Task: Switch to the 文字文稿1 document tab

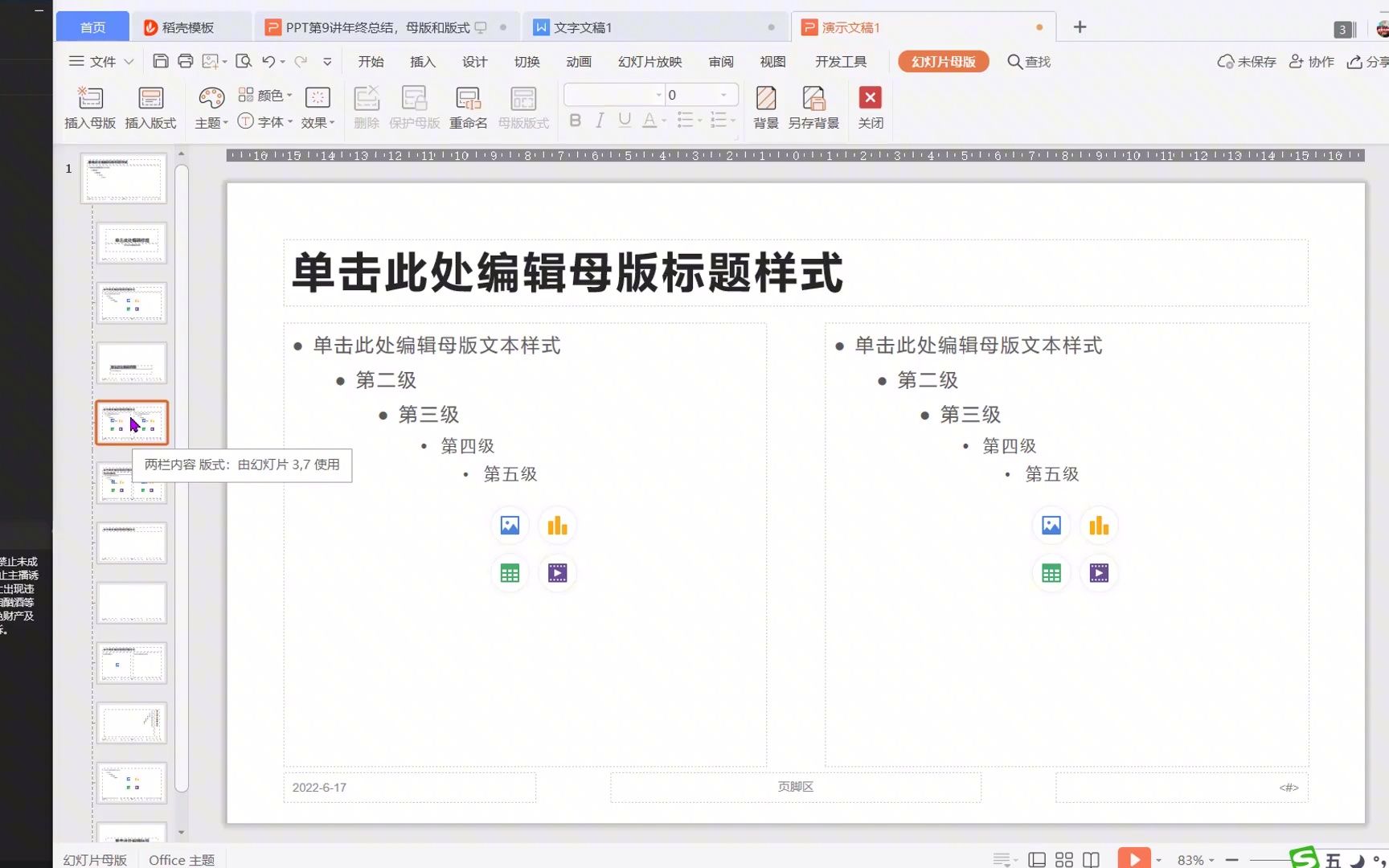Action: pos(654,27)
